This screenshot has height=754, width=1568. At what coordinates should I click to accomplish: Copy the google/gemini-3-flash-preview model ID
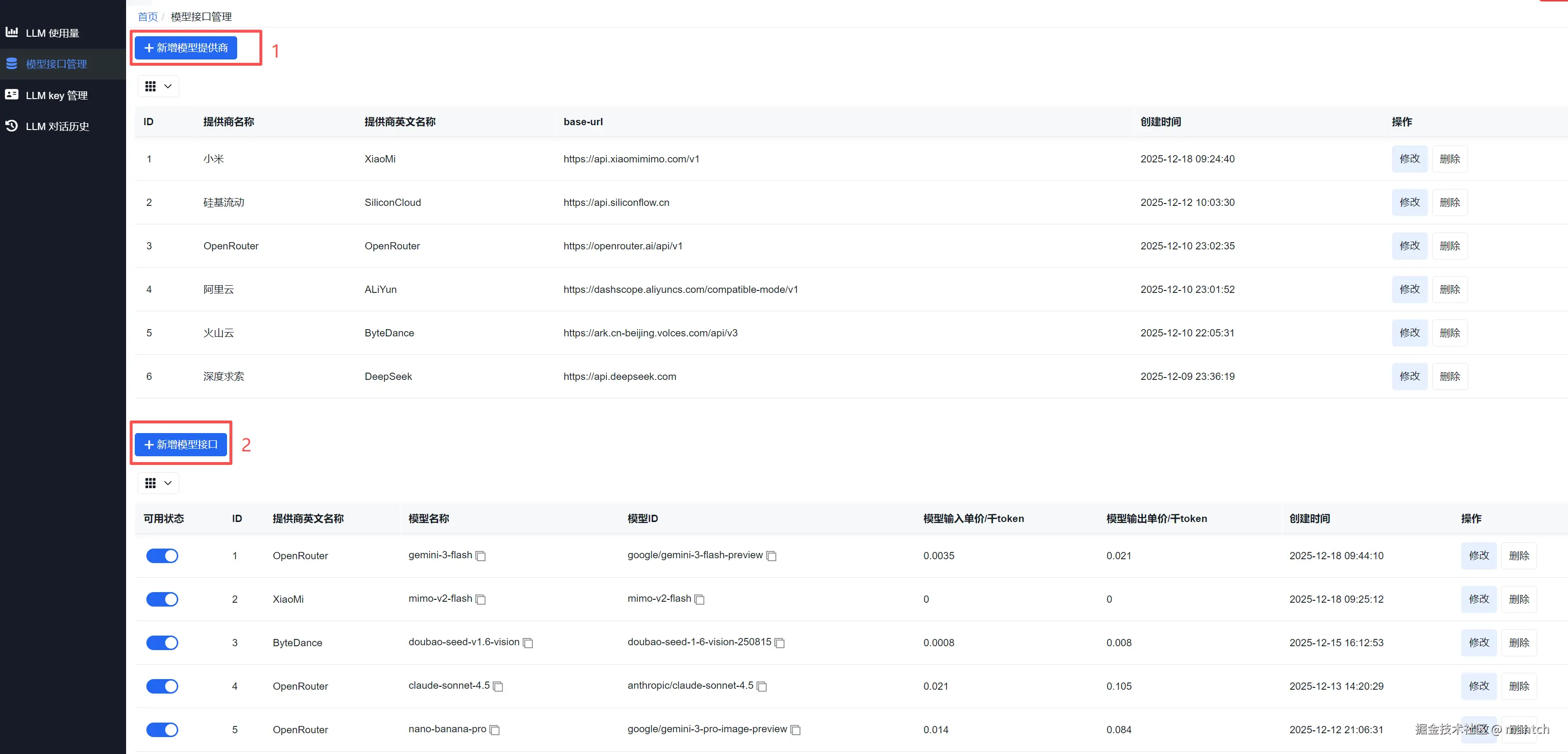click(771, 556)
